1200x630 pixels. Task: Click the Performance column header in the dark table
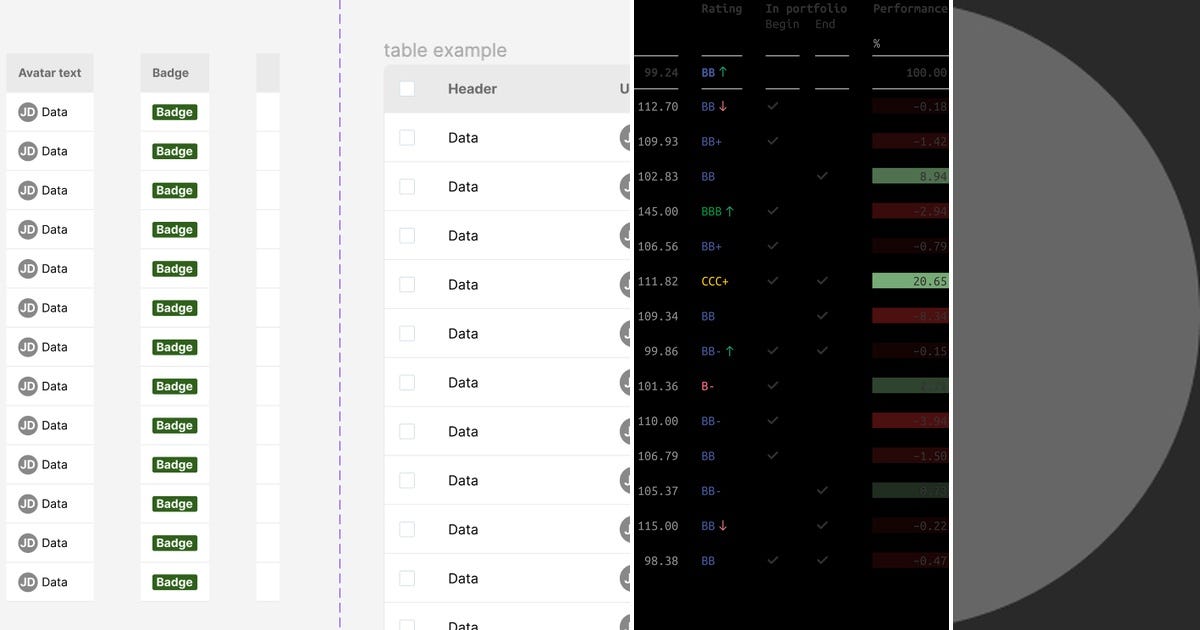coord(909,9)
